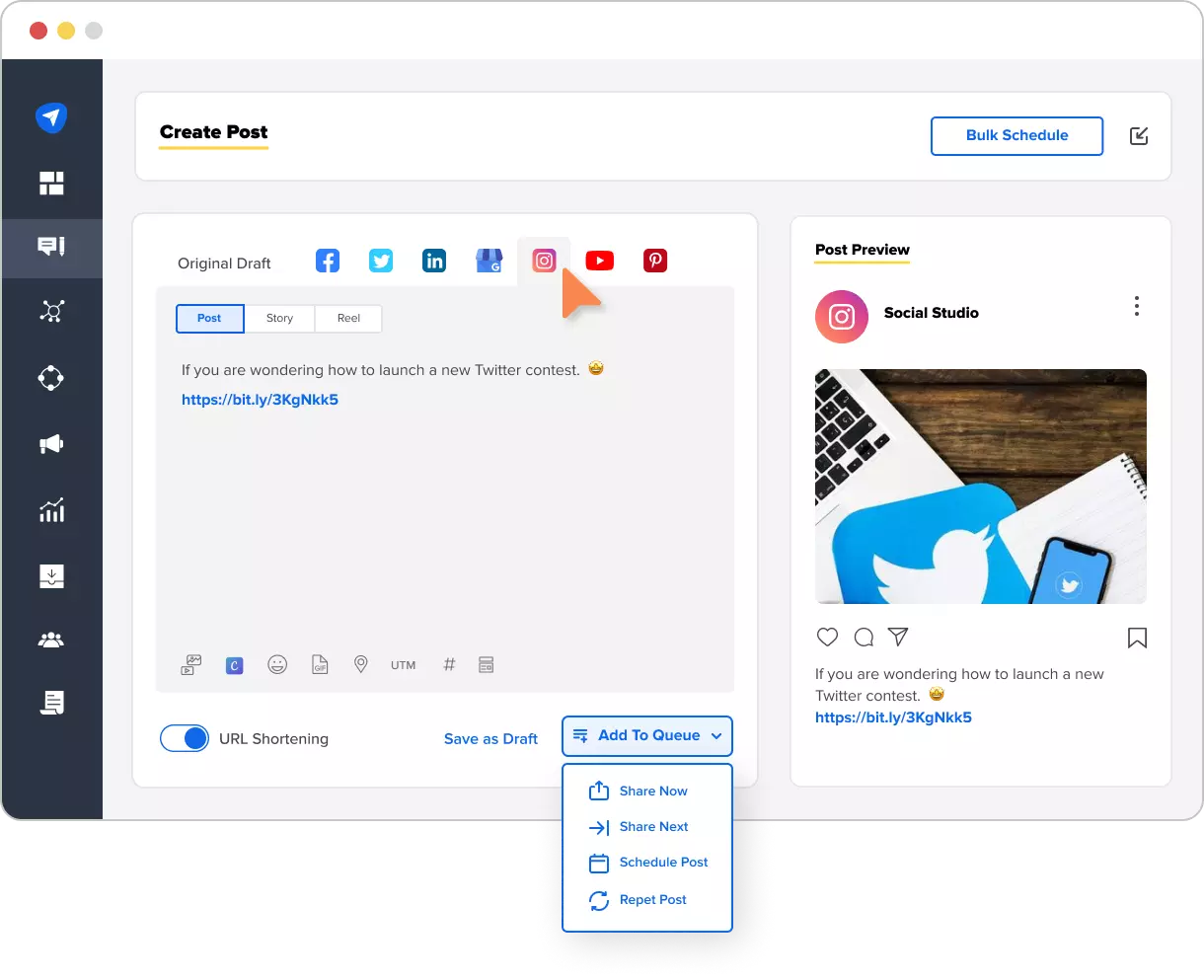Open the analytics chart icon in sidebar

click(52, 510)
